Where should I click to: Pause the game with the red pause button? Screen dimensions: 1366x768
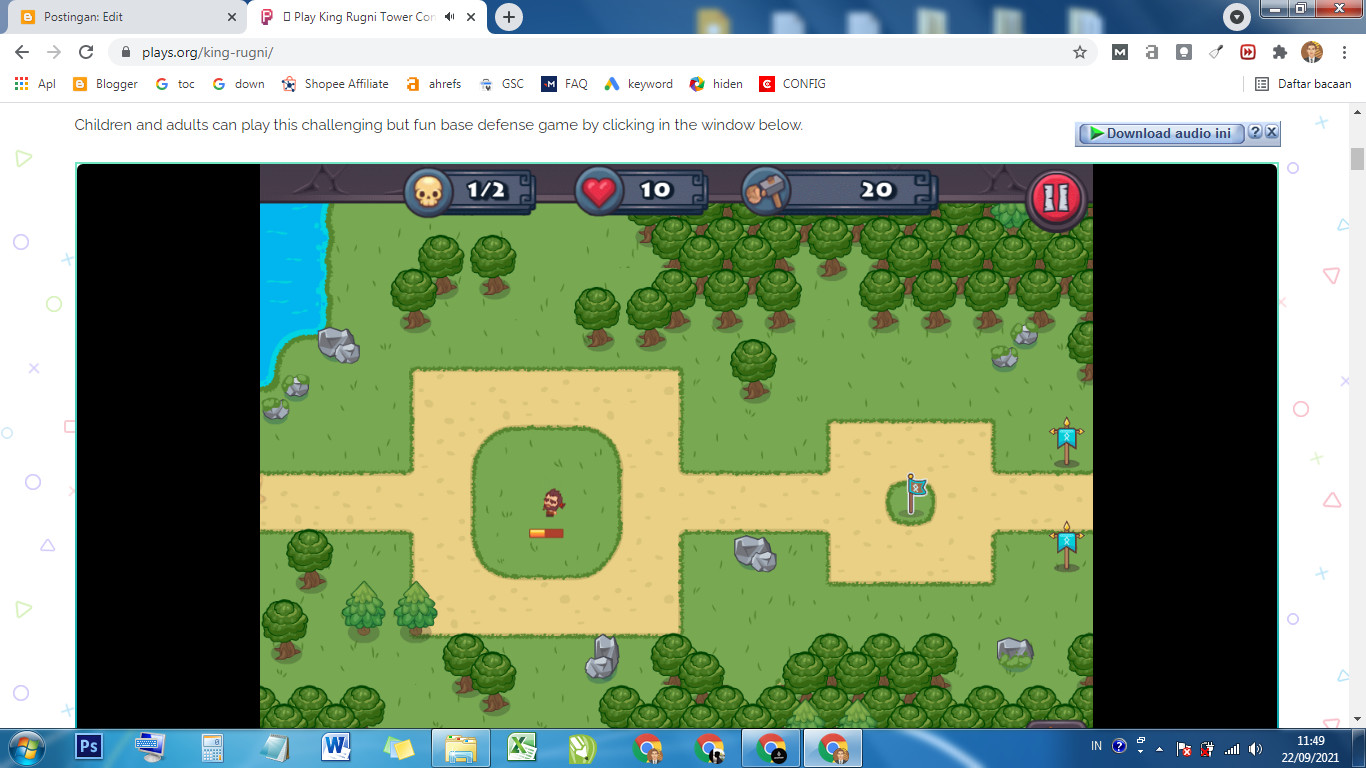(x=1057, y=197)
